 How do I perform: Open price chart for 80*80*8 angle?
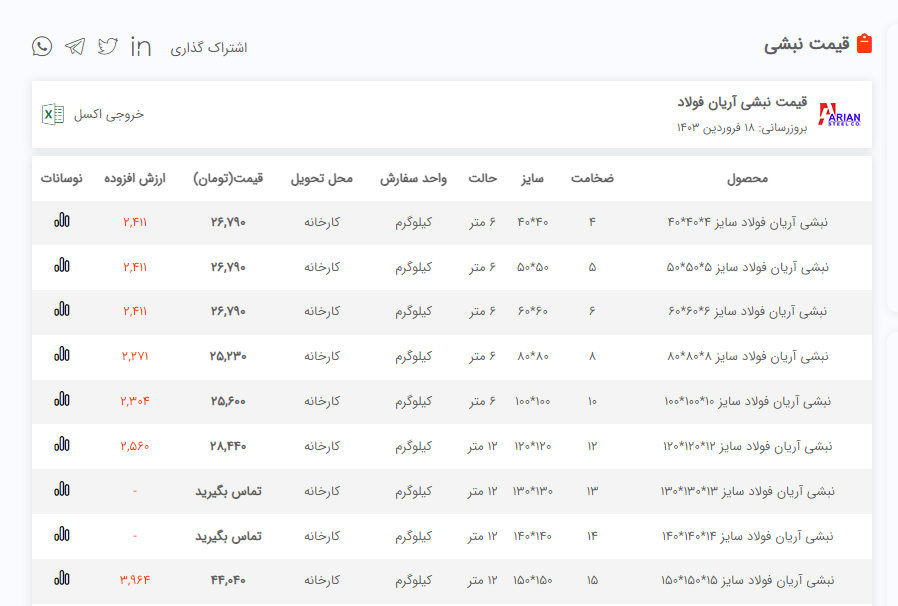tap(62, 355)
